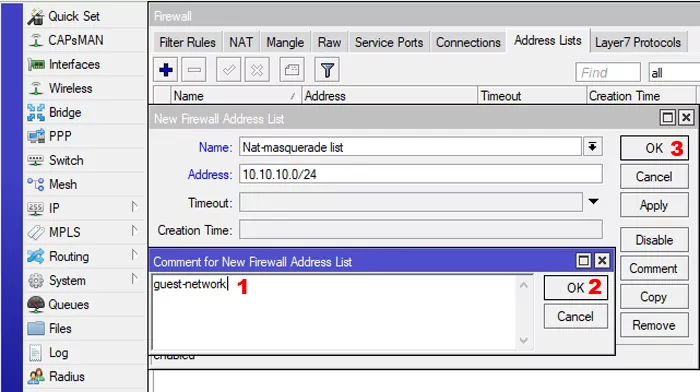Switch to the Service Ports tab
The height and width of the screenshot is (392, 700).
coord(389,42)
